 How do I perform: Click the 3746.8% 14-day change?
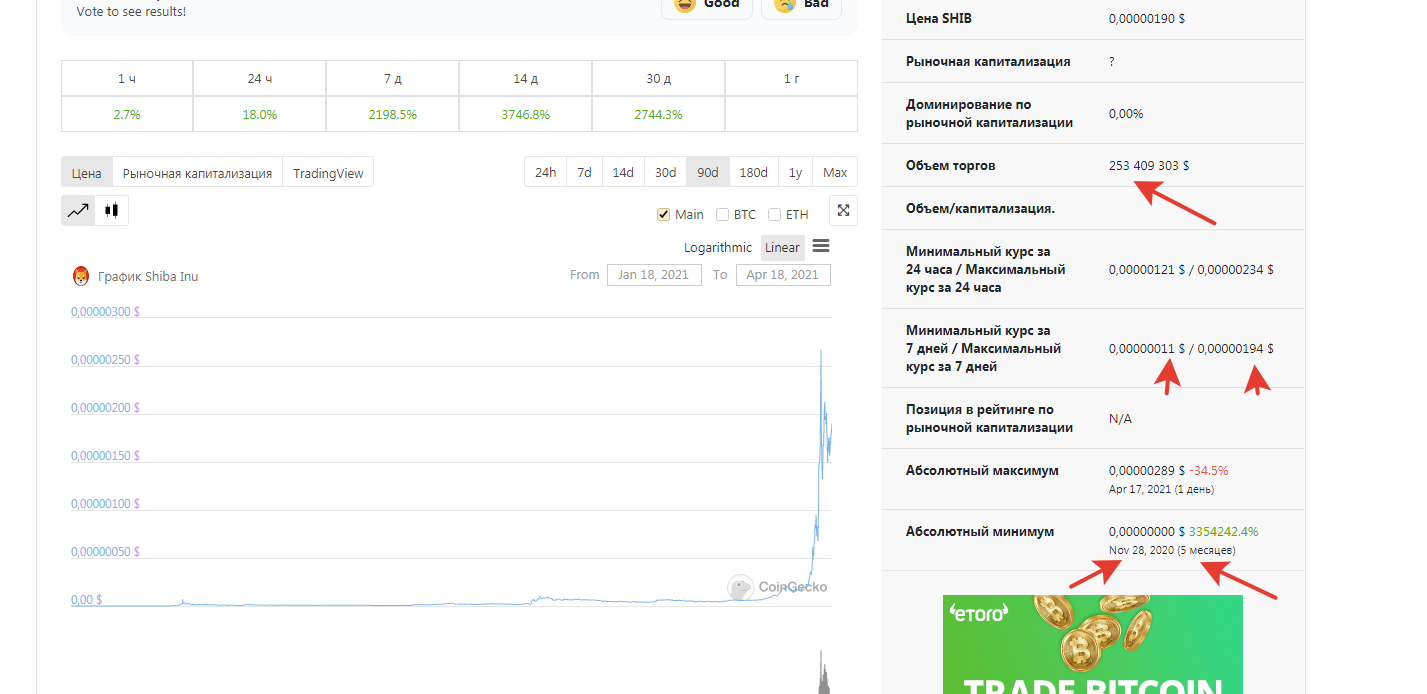tap(525, 114)
